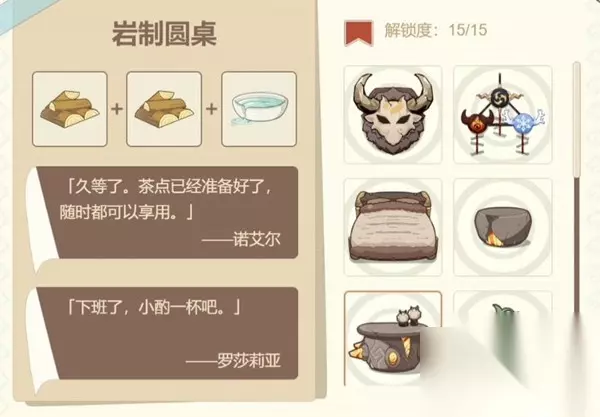Click the 解锁度 15/15 progress label
Image resolution: width=600 pixels, height=417 pixels.
pos(436,30)
